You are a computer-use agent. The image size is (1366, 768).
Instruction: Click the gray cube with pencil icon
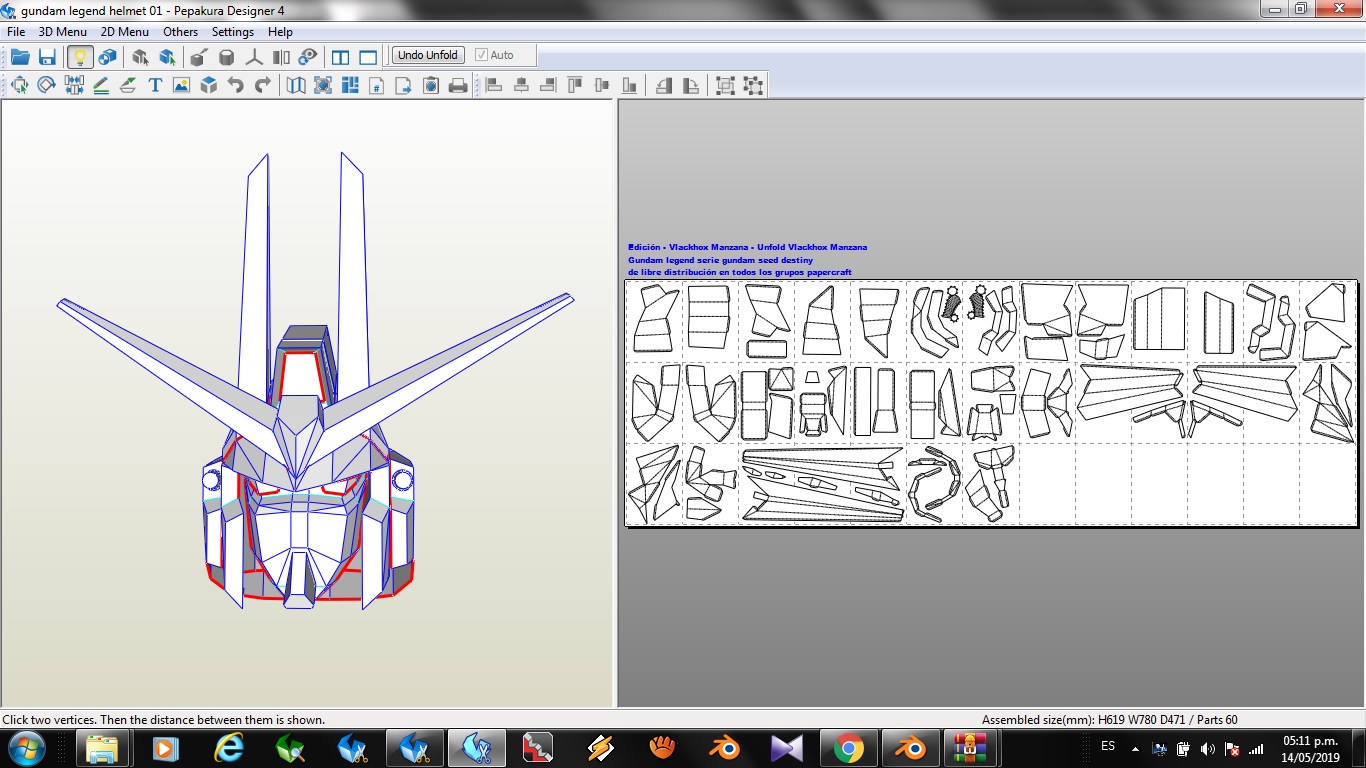click(199, 57)
